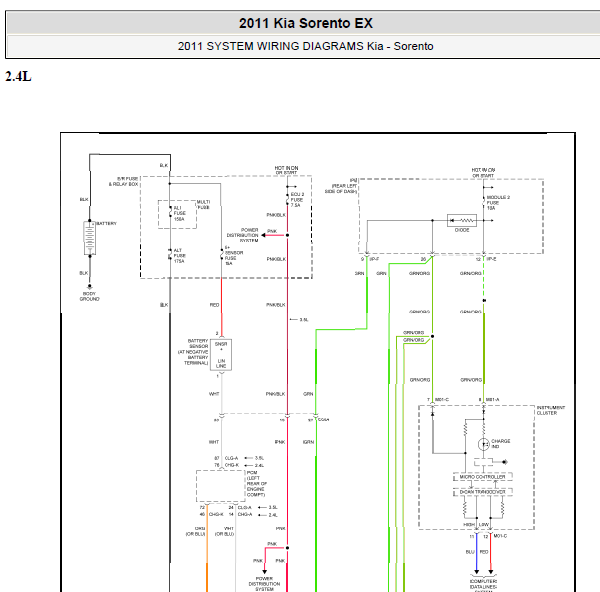Click the GRN/ORG splice dot on the pin 20 wire
The height and width of the screenshot is (592, 600).
pyautogui.click(x=432, y=336)
